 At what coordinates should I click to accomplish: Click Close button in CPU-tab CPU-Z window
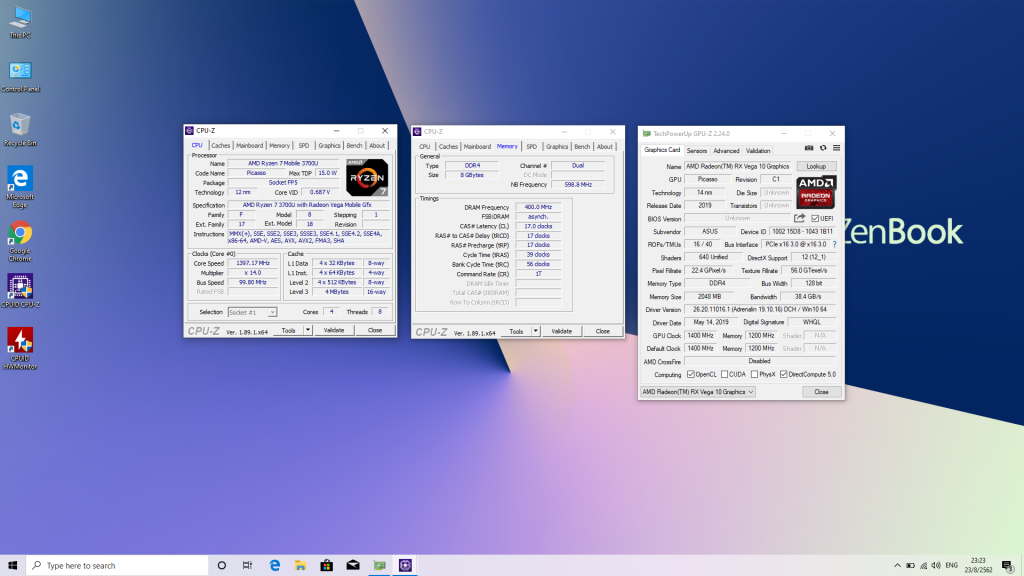[375, 330]
